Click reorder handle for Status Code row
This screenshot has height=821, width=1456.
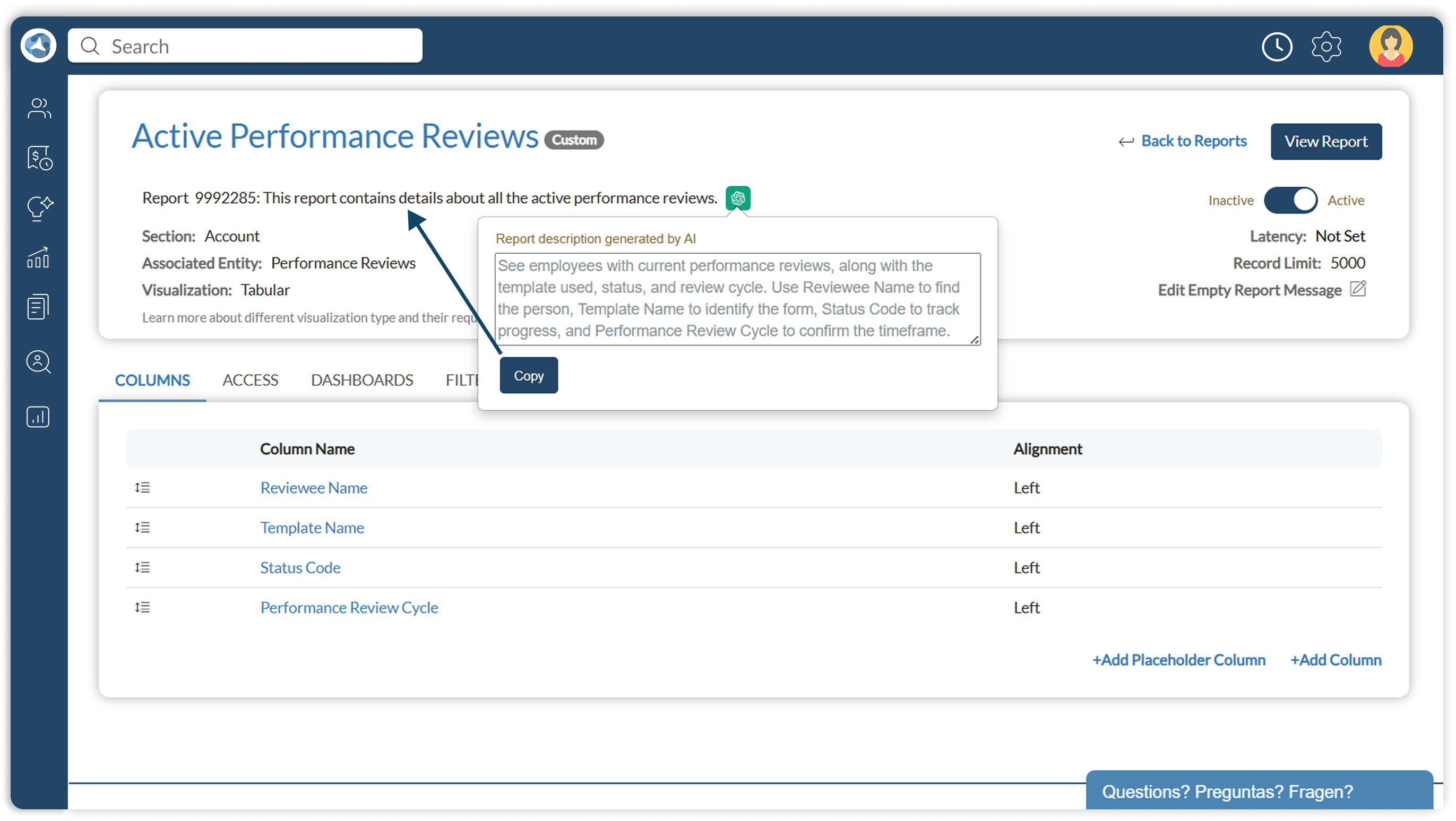click(142, 567)
